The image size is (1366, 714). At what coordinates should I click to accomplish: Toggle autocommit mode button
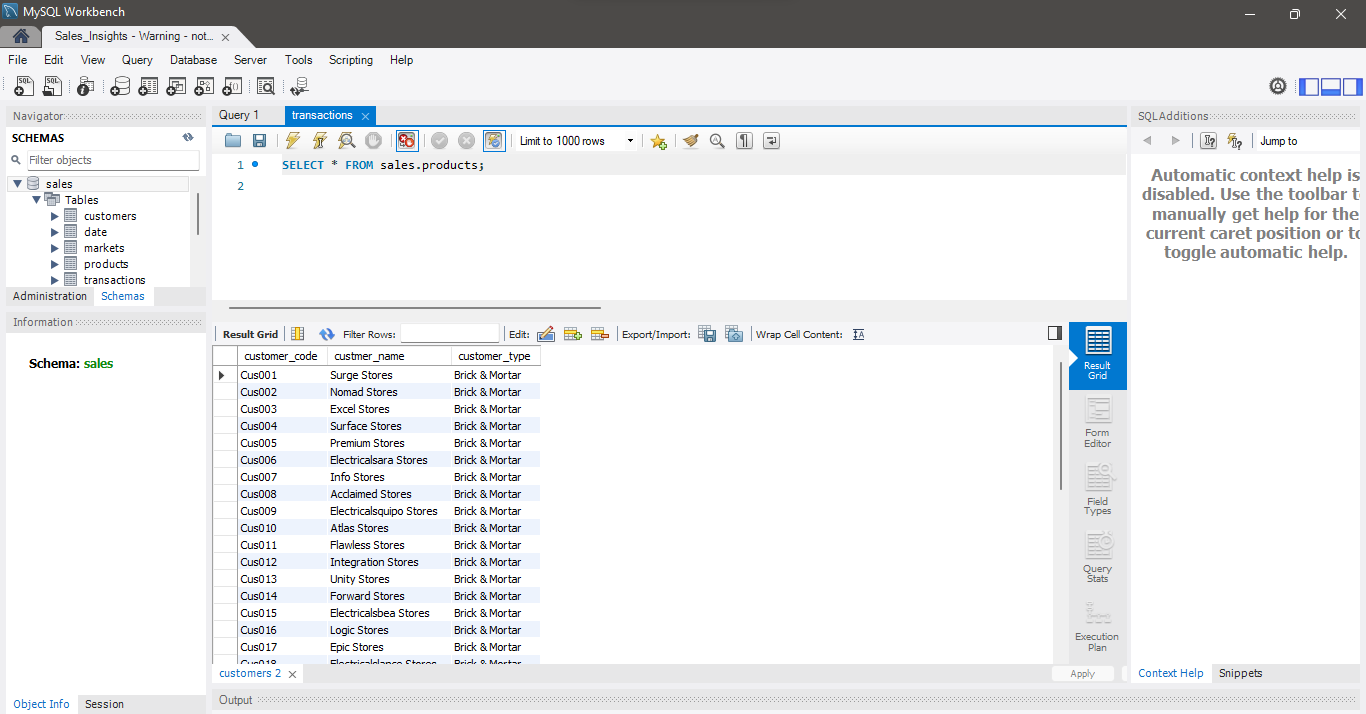[494, 141]
